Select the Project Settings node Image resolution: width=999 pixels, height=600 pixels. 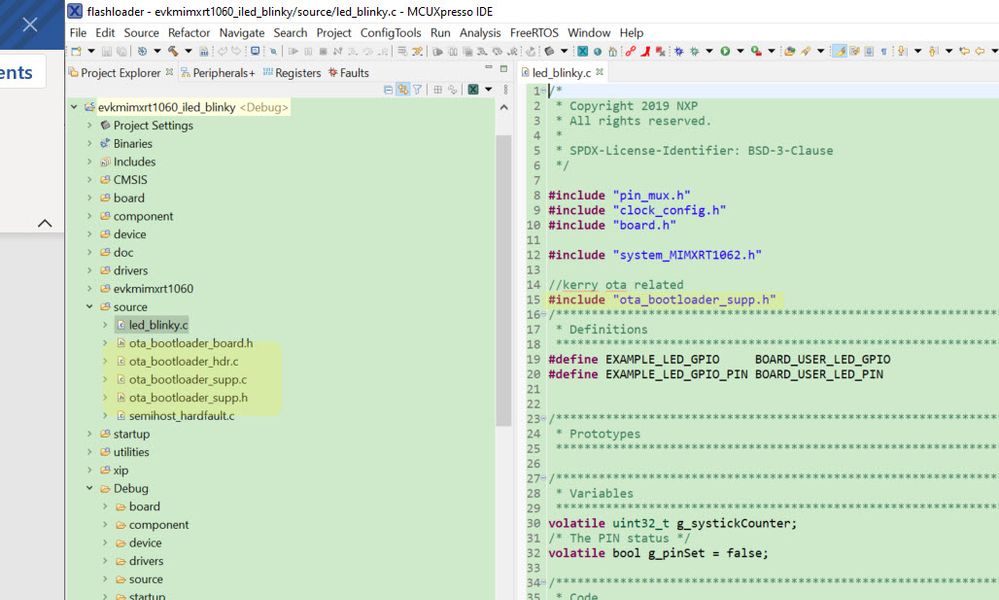[x=147, y=125]
